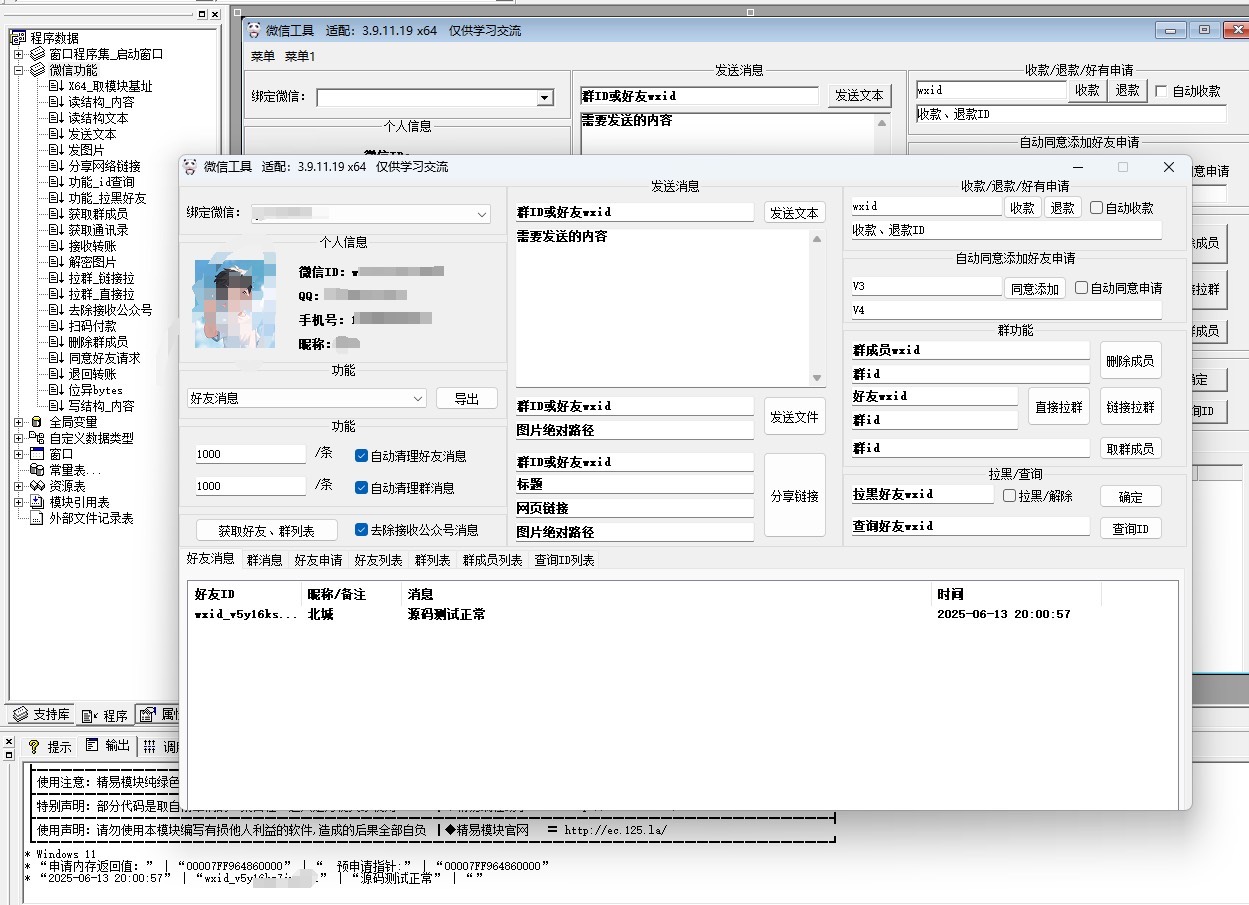The width and height of the screenshot is (1249, 905).
Task: Click the subroutine icon beside 功能_拉黑好友
Action: point(56,198)
